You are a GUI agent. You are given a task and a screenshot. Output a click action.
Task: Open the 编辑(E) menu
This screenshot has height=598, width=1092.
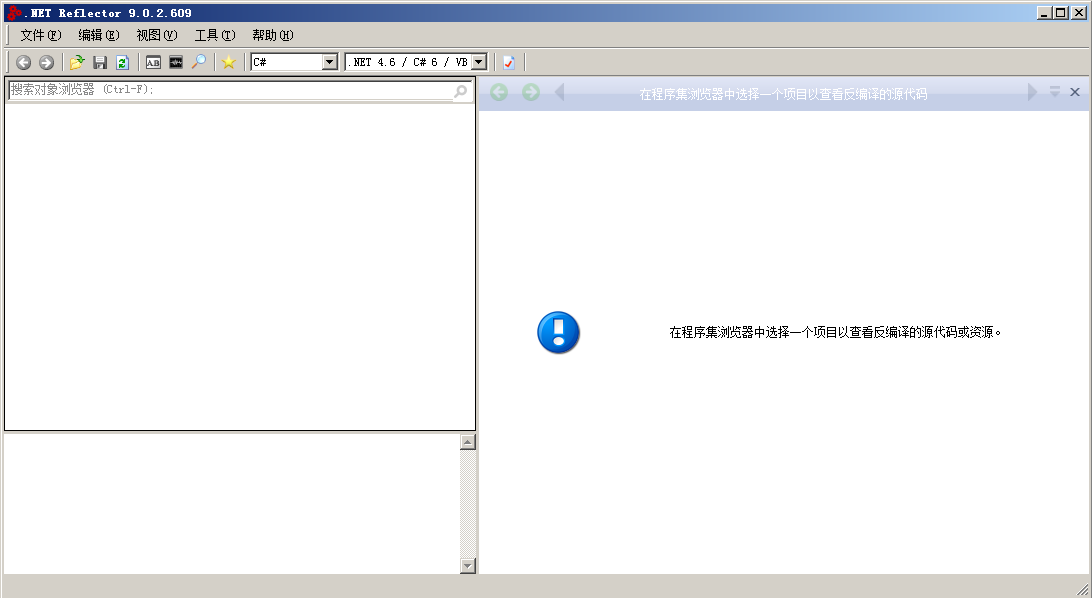point(98,35)
